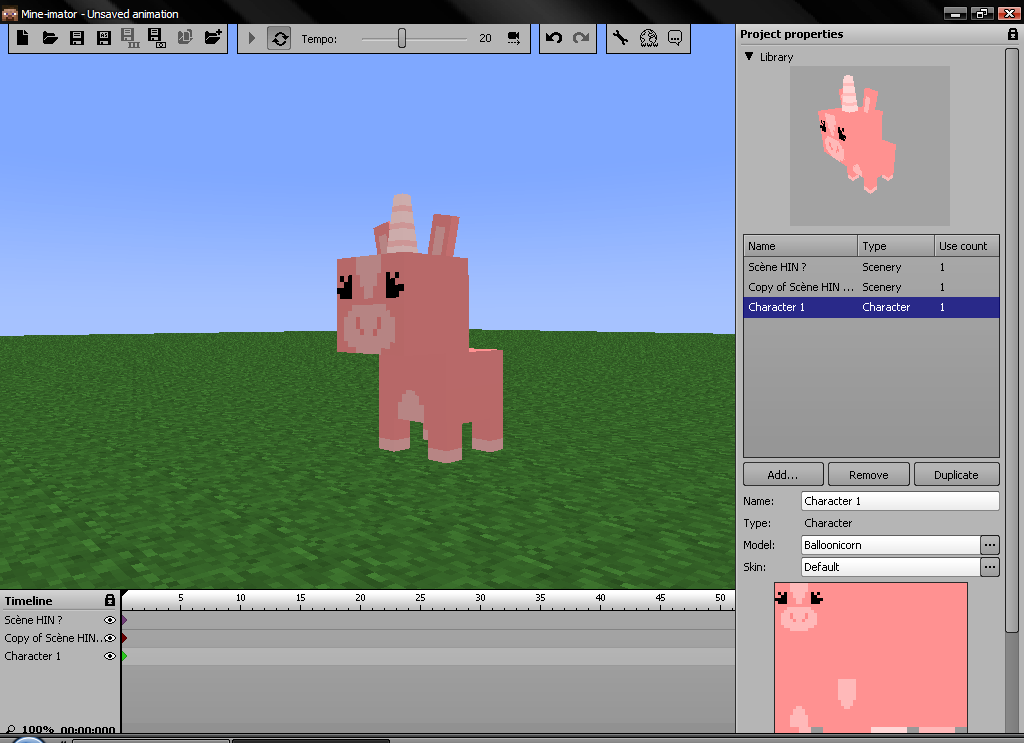Toggle visibility of Character 1 in timeline
Image resolution: width=1024 pixels, height=743 pixels.
[x=110, y=656]
